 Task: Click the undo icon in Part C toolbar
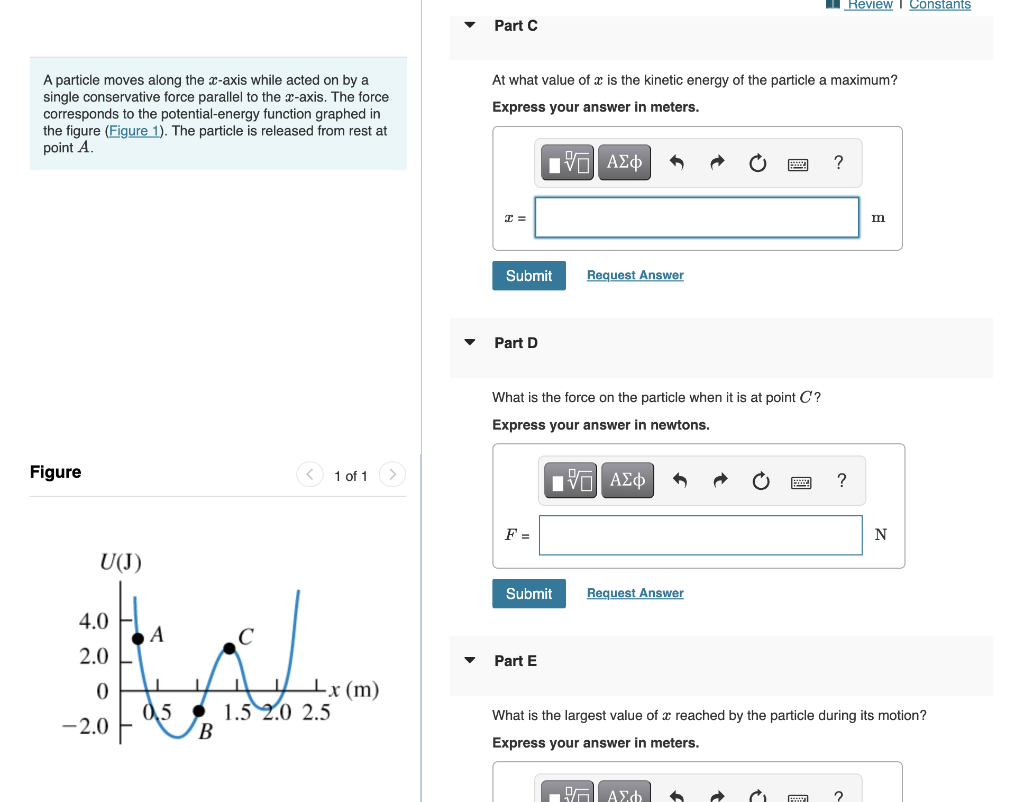[676, 161]
